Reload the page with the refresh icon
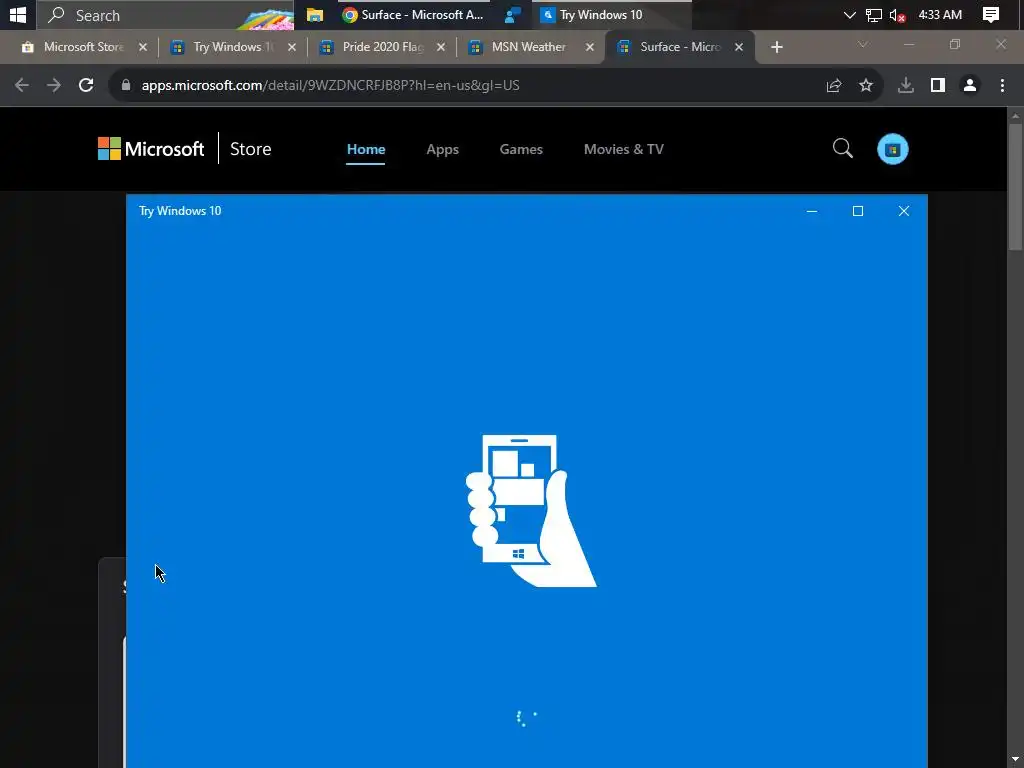1024x768 pixels. (86, 85)
